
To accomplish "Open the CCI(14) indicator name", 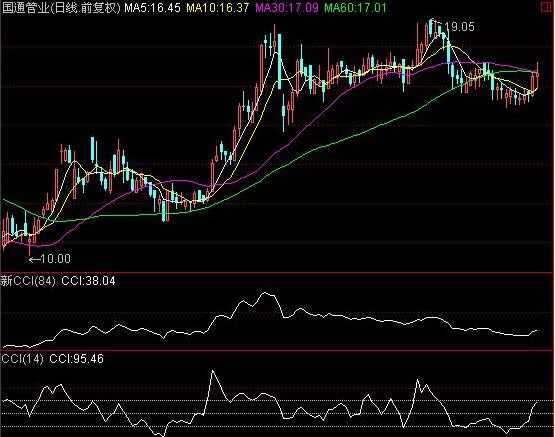I will [x=23, y=359].
